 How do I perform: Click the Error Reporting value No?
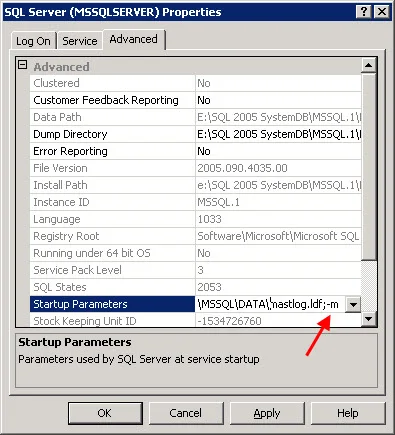278,151
